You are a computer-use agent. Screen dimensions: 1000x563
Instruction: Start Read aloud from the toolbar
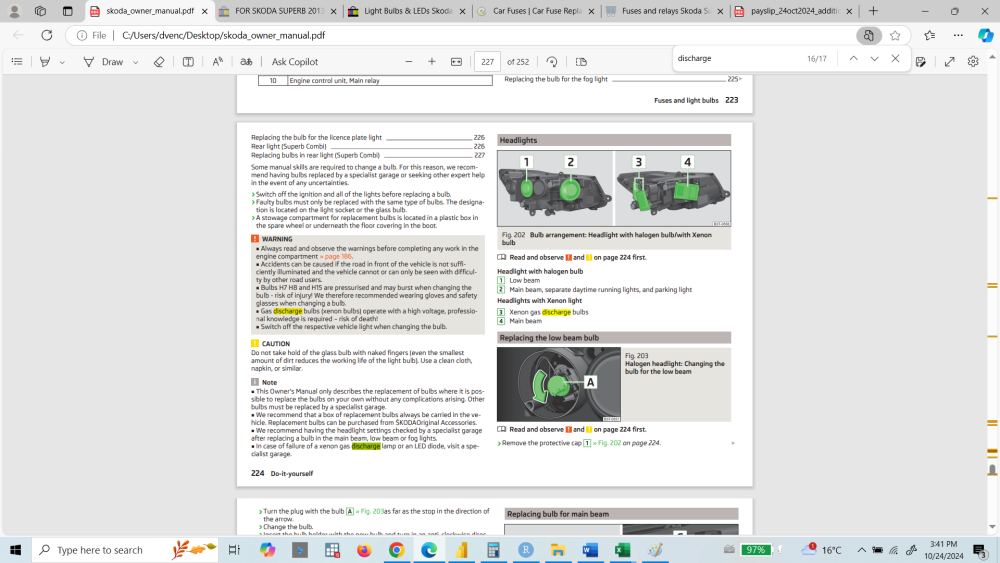coord(217,62)
